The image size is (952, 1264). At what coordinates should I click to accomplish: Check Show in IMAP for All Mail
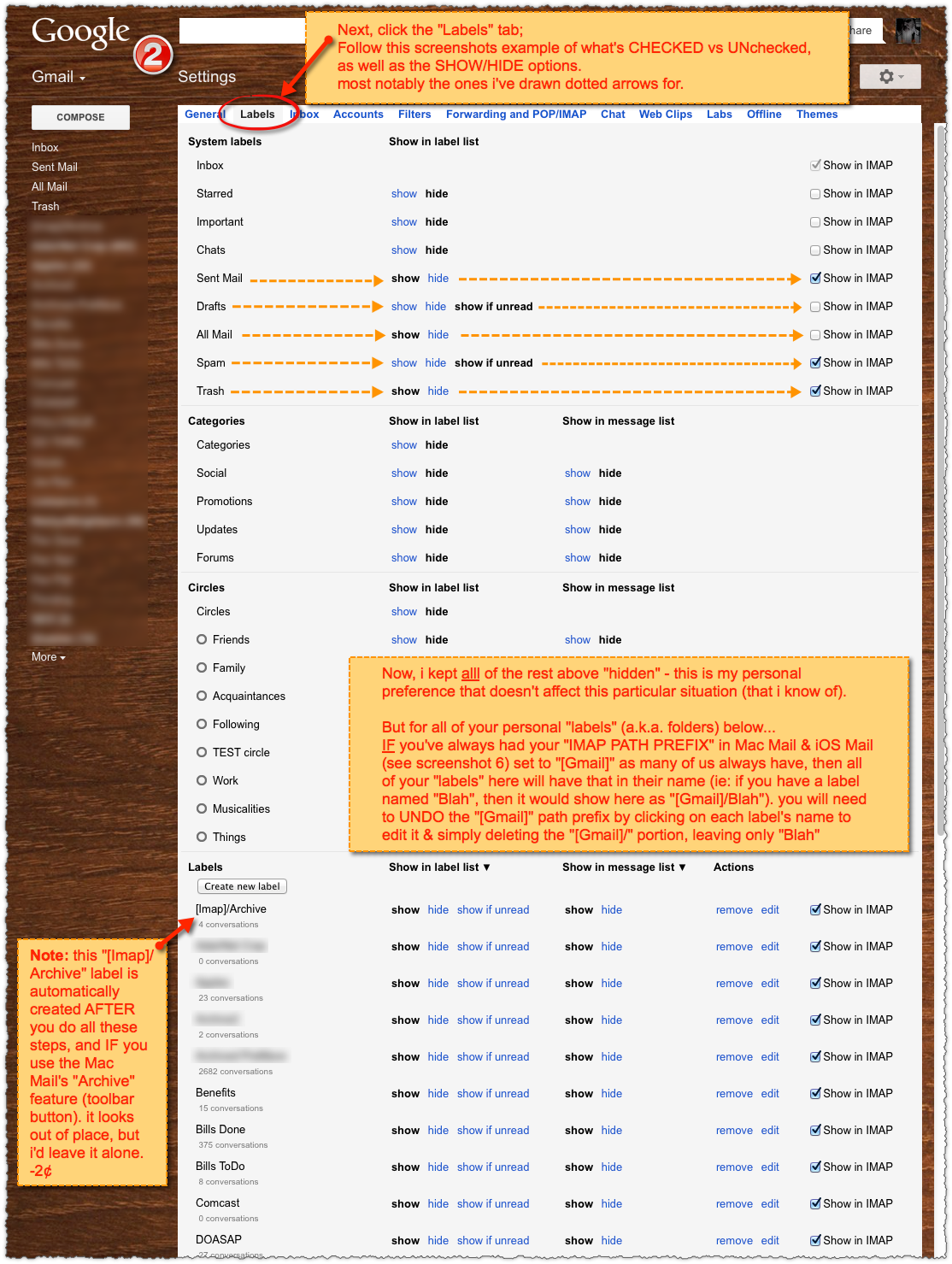815,335
